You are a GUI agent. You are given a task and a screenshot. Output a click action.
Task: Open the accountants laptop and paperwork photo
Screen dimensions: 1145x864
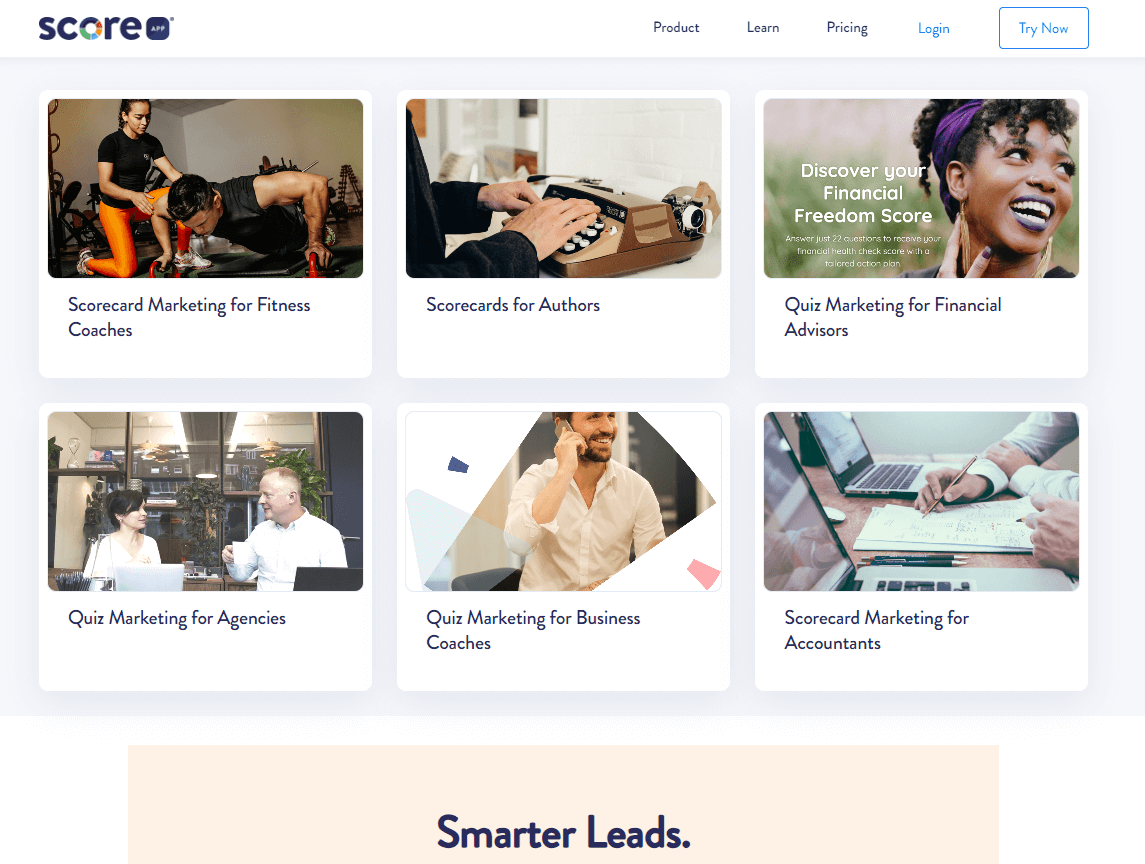(x=921, y=501)
